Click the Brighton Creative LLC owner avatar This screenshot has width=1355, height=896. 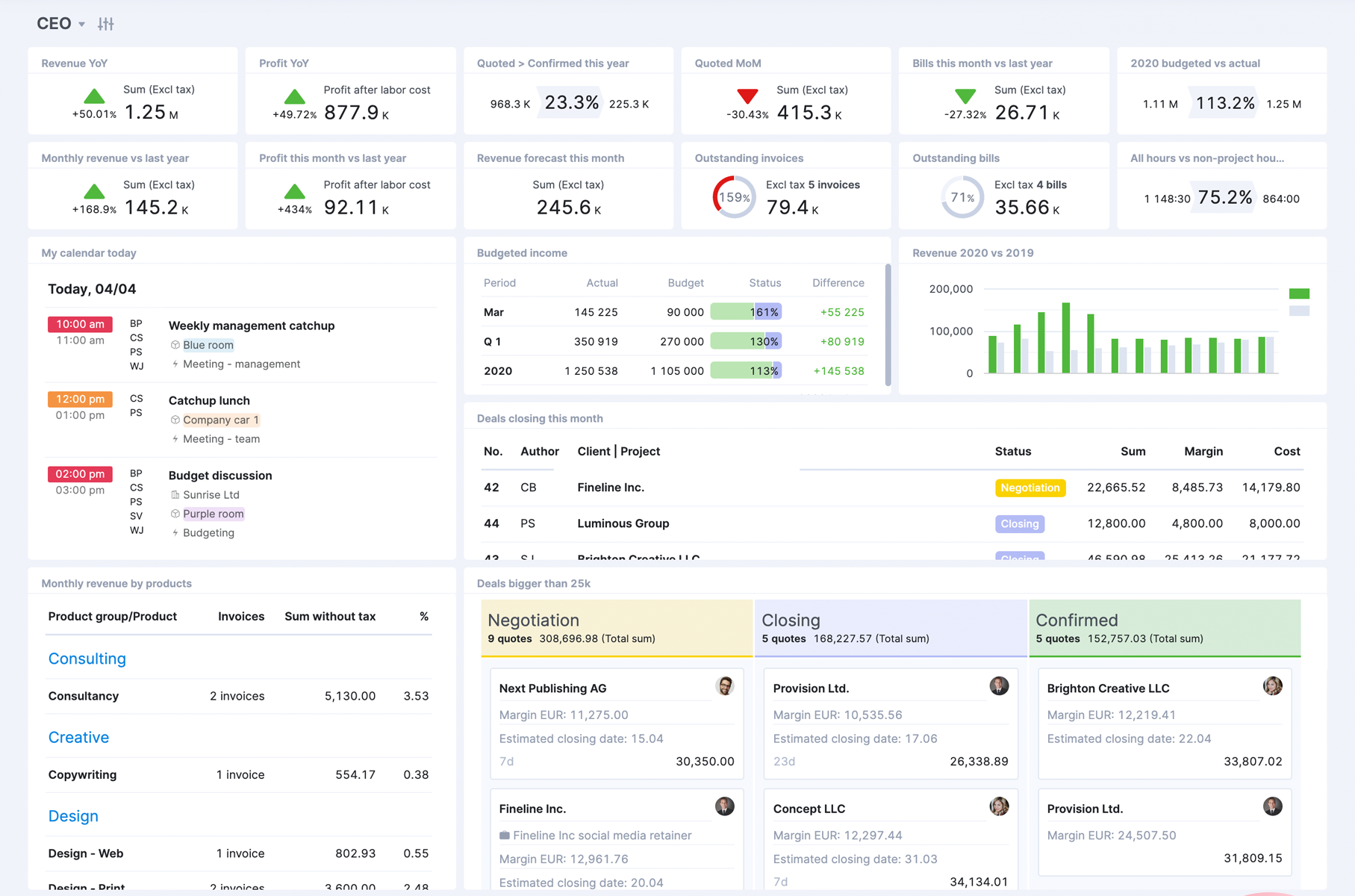pos(1272,686)
